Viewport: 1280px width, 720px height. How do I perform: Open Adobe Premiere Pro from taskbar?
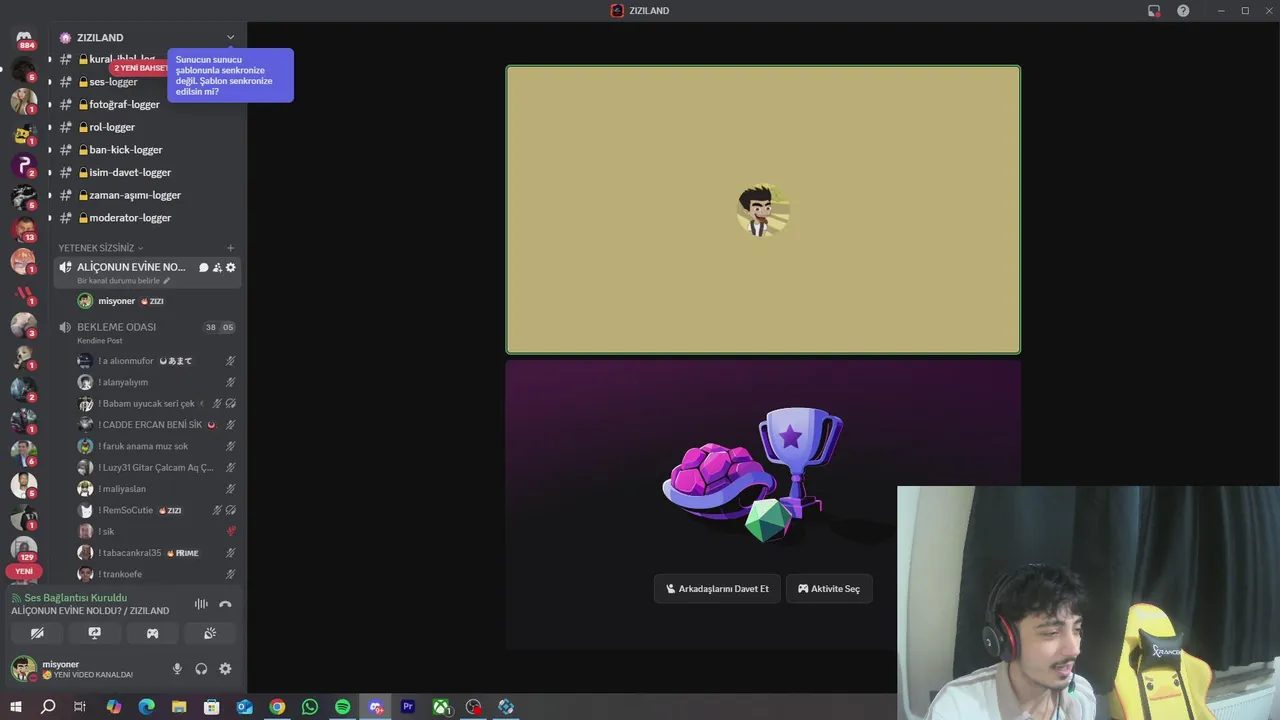point(408,707)
